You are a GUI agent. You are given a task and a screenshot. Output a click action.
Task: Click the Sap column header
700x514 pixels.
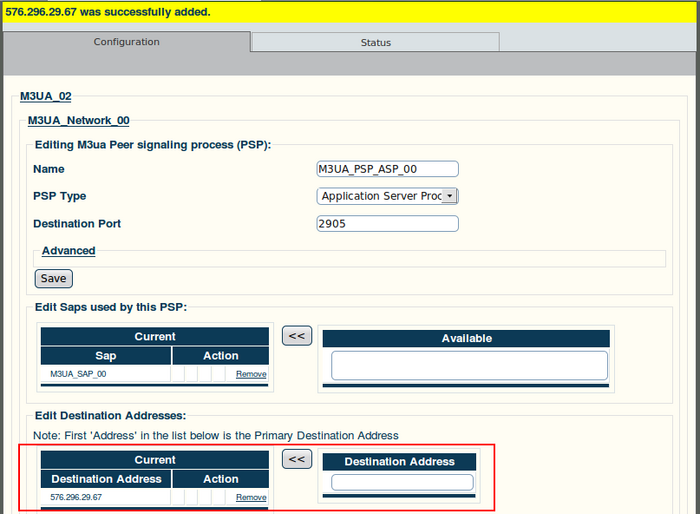(x=106, y=356)
